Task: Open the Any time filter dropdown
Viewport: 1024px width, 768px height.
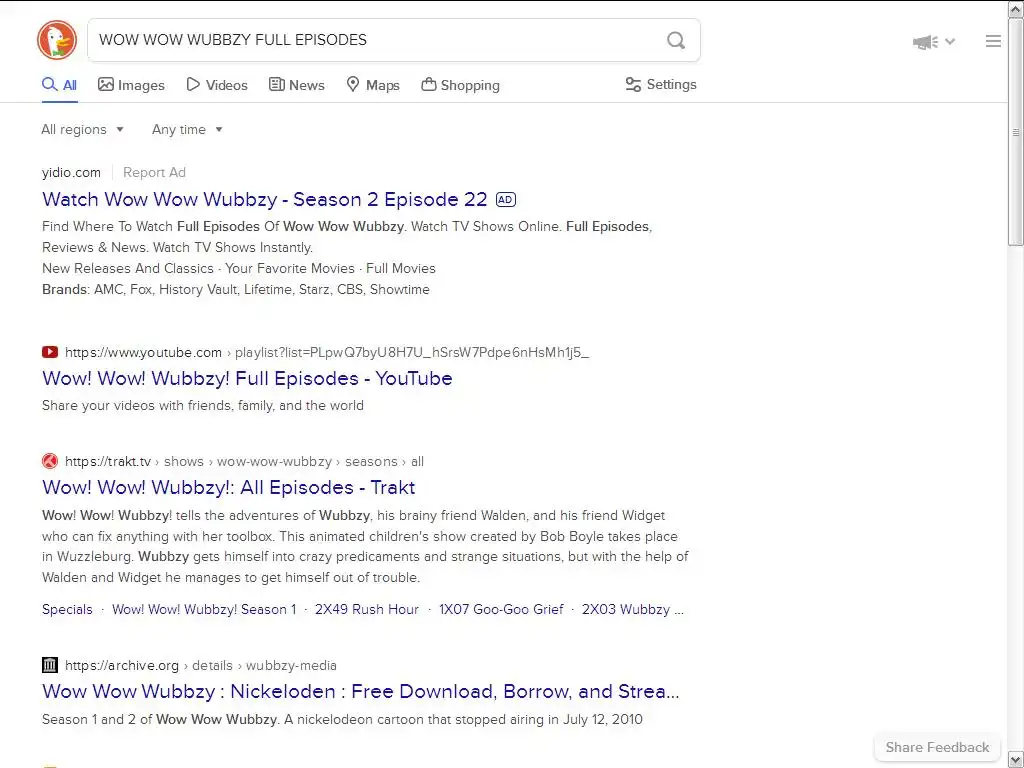Action: [187, 129]
